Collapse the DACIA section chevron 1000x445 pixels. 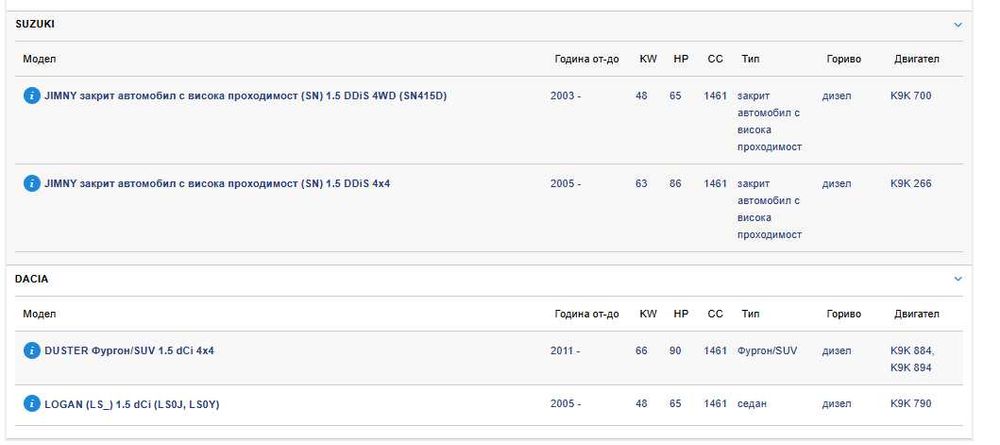(x=958, y=279)
